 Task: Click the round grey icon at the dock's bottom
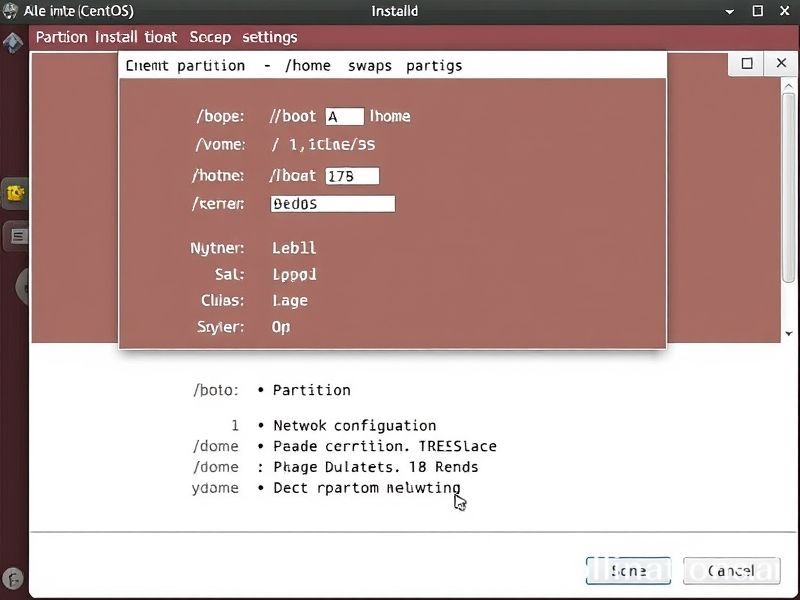coord(13,578)
